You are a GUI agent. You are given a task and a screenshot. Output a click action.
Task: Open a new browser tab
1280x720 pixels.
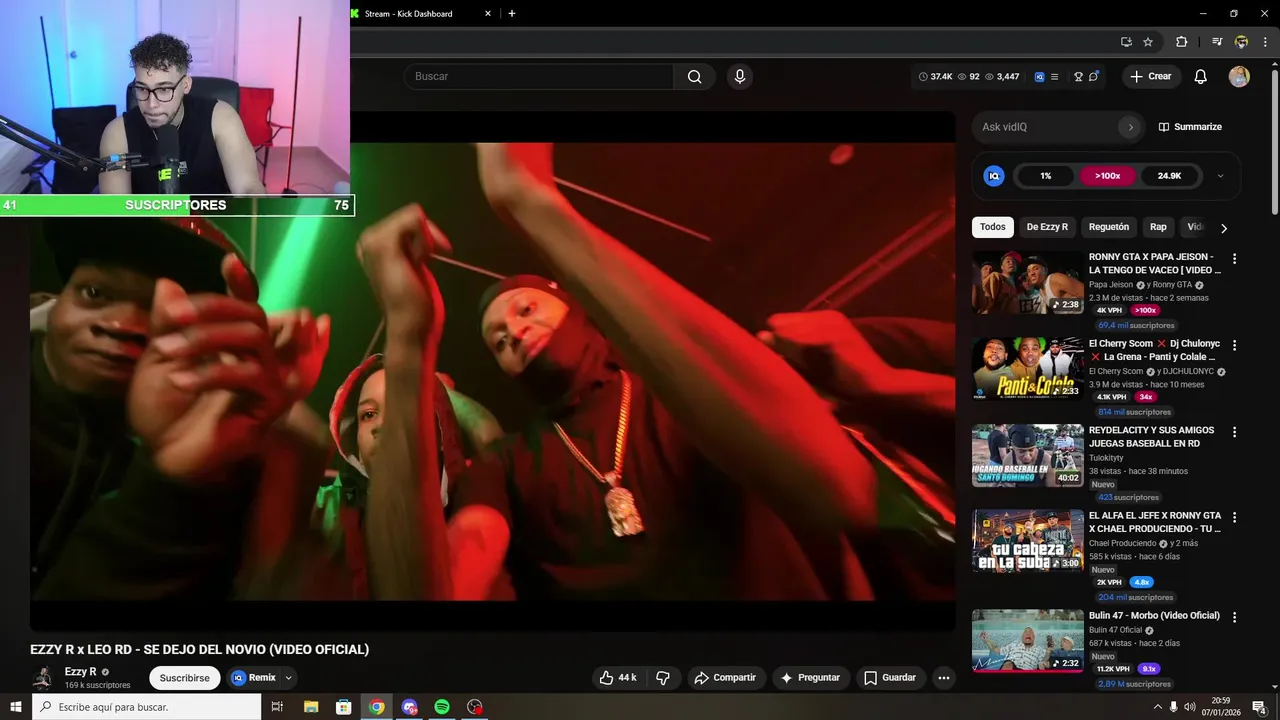tap(512, 14)
